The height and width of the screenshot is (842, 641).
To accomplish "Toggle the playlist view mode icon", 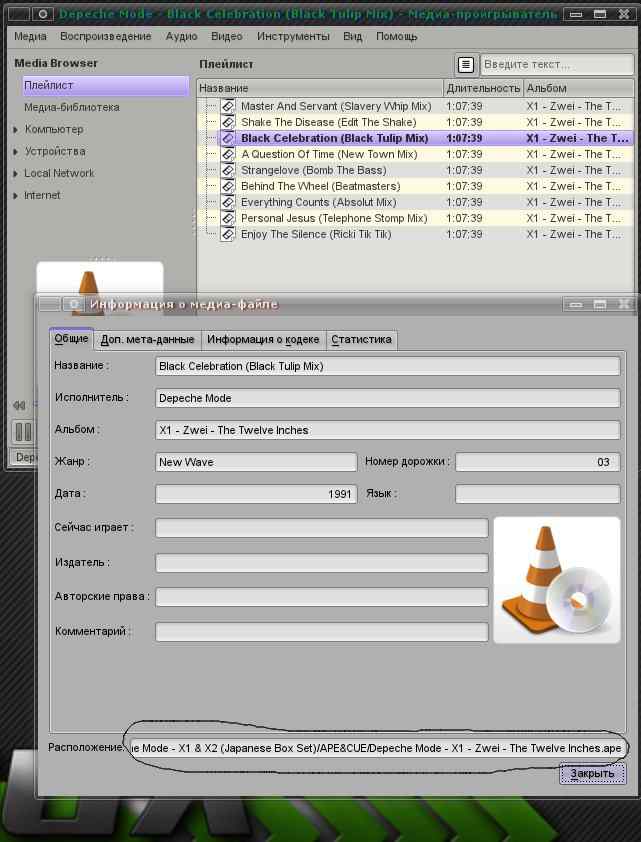I will 466,64.
